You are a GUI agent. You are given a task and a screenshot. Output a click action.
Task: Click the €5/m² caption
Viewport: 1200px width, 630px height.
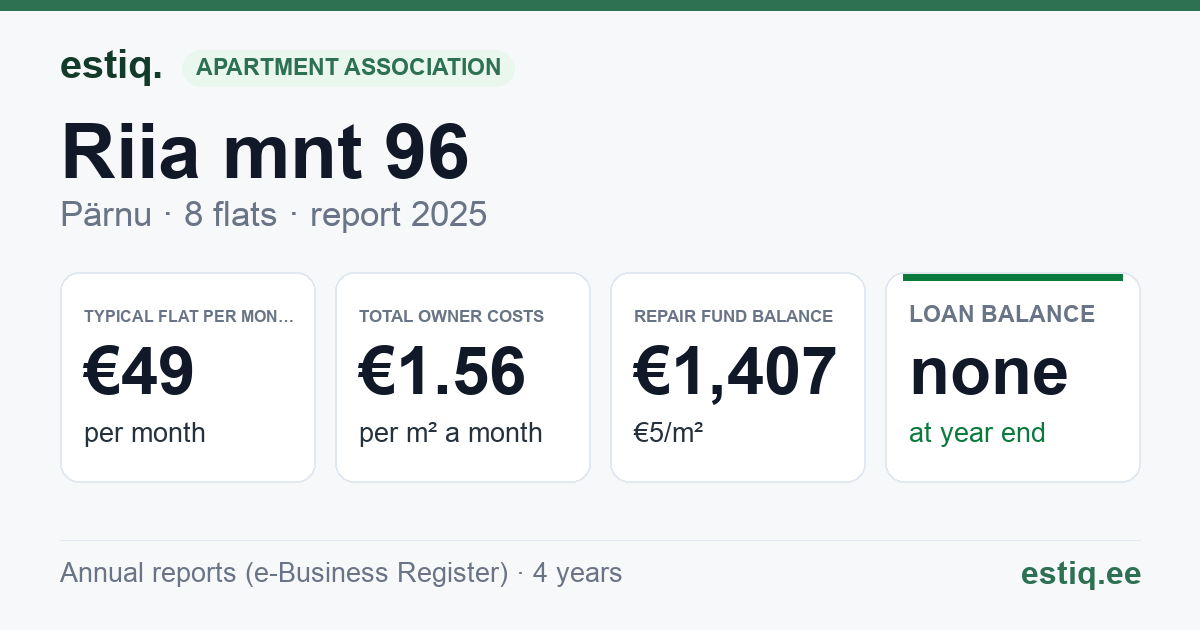click(x=668, y=433)
